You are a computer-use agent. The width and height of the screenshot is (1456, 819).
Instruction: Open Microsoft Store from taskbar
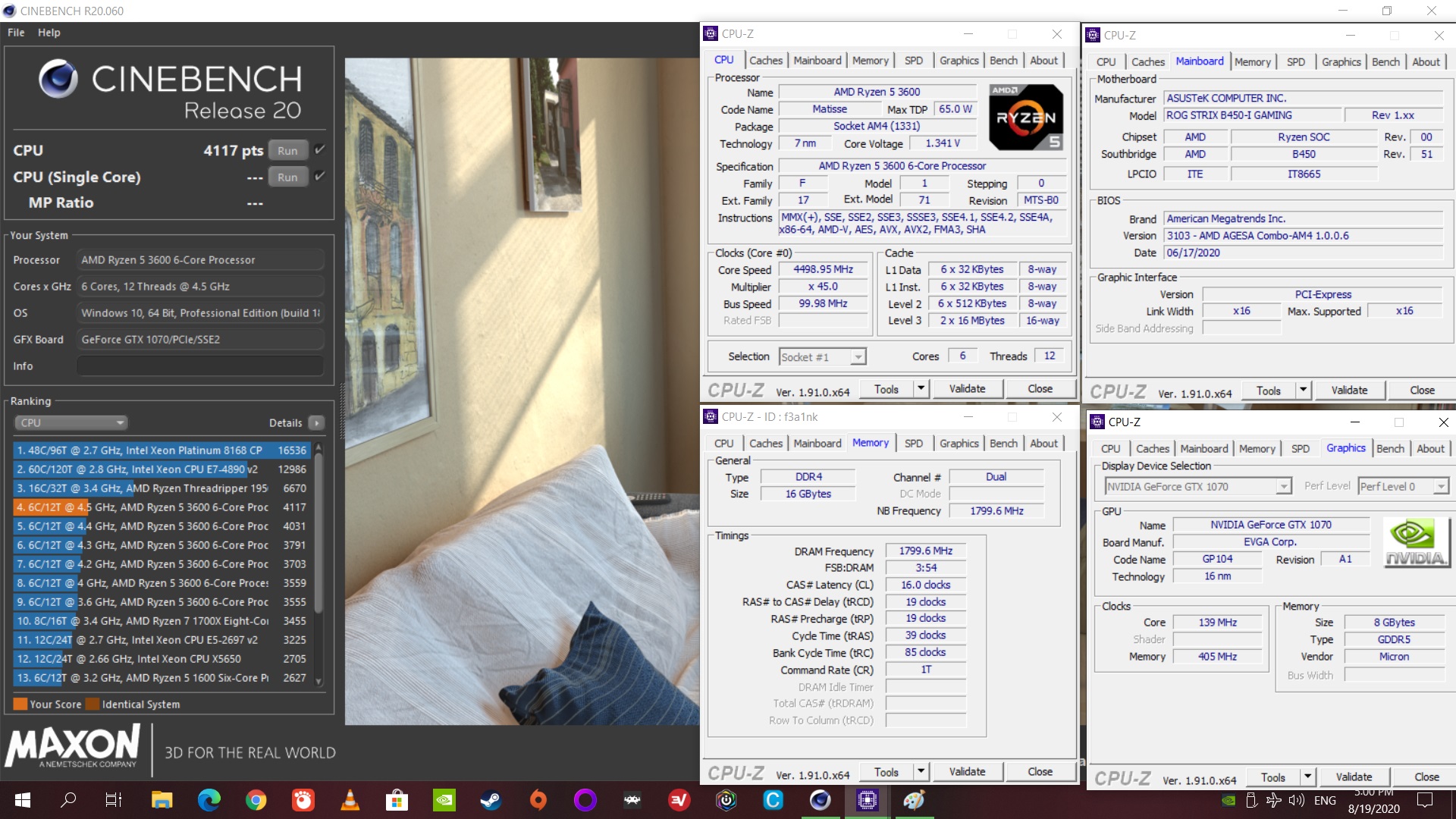(397, 800)
